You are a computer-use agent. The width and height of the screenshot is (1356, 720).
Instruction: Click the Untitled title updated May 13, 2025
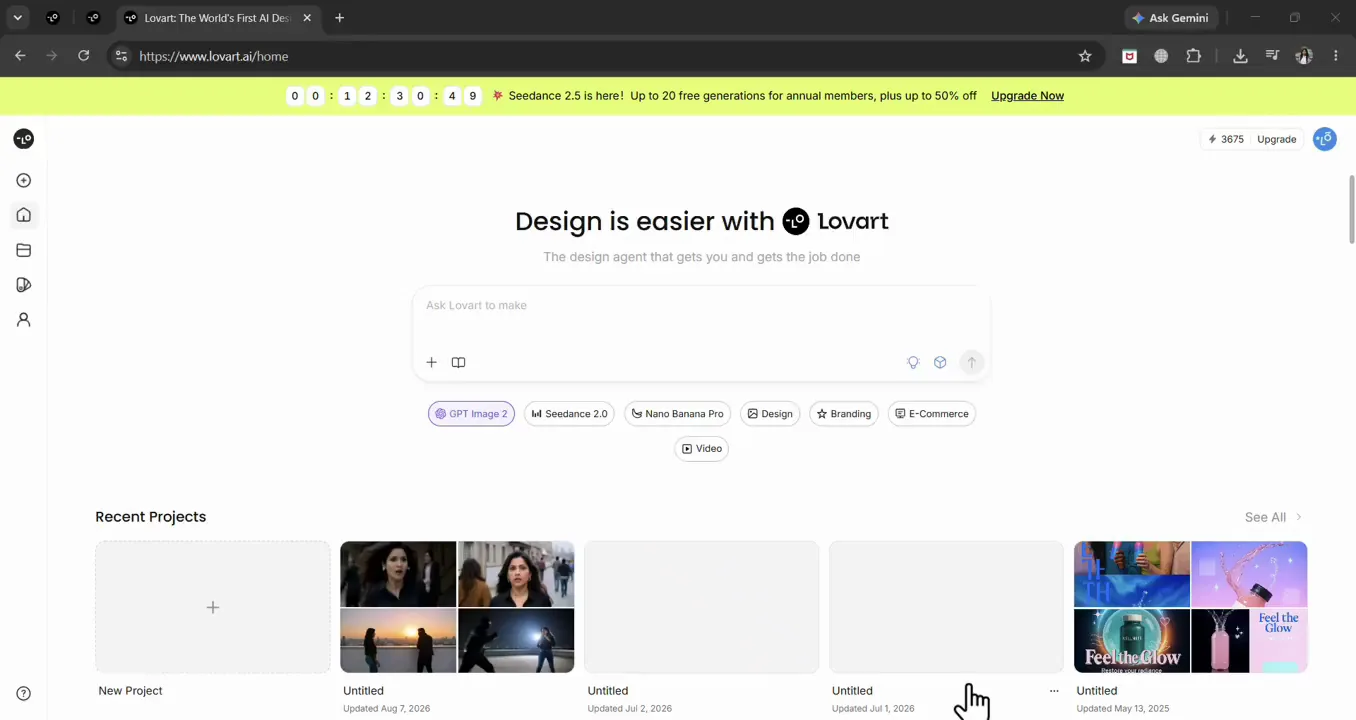coord(1097,691)
